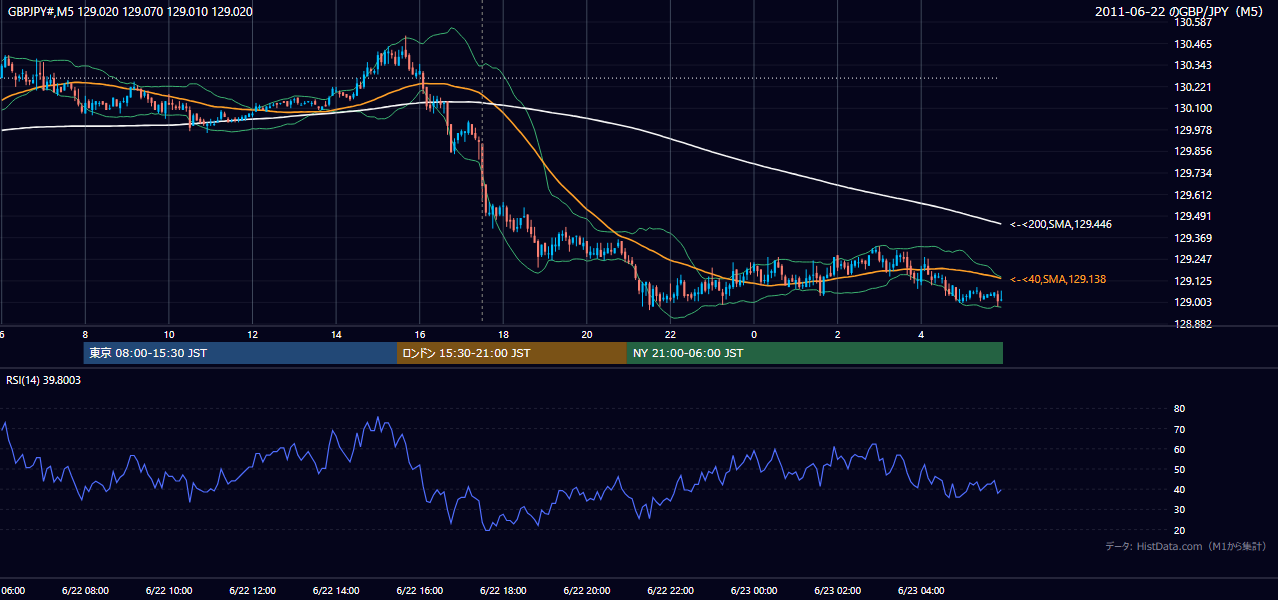Click price axis value 129.369
The image size is (1278, 600).
click(x=1193, y=238)
